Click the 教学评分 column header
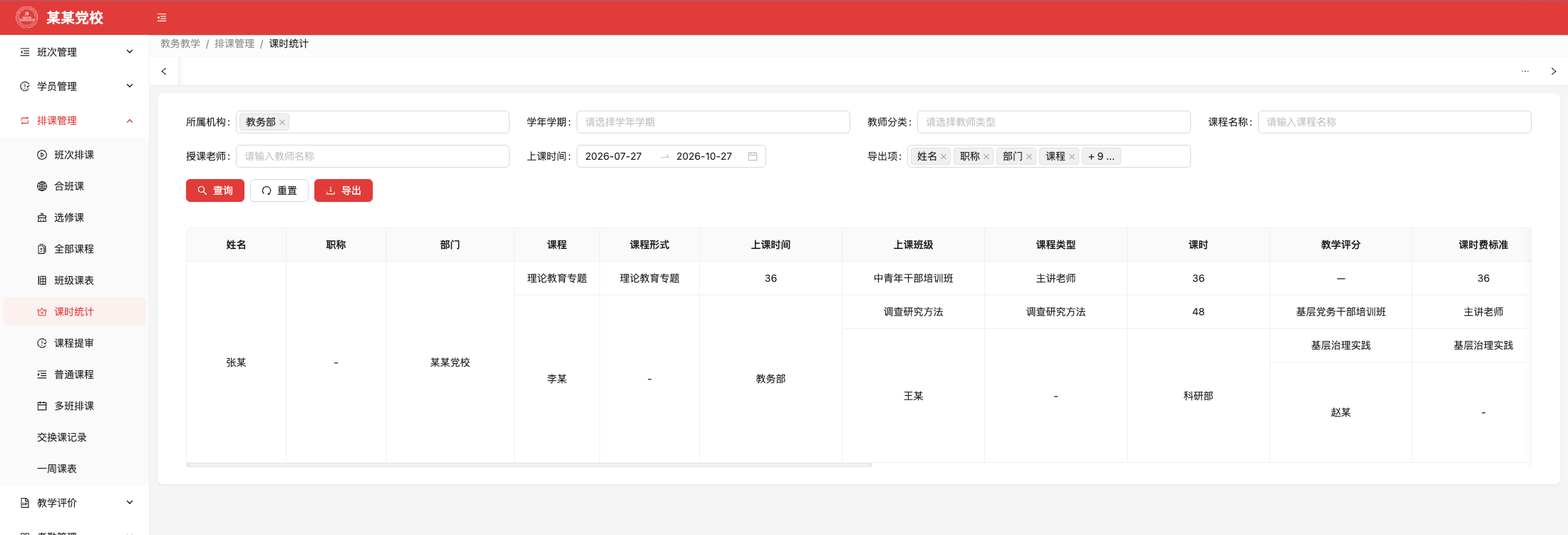The width and height of the screenshot is (1568, 535). (1341, 245)
